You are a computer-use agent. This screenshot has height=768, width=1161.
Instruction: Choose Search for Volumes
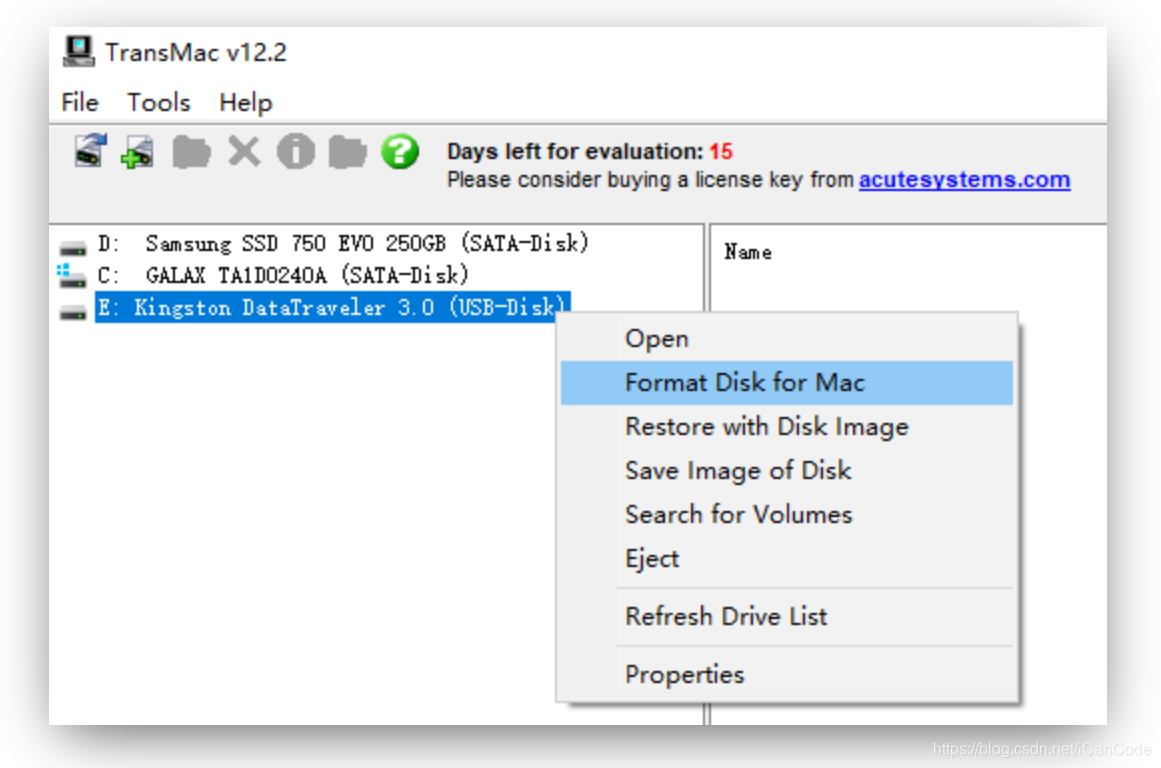pyautogui.click(x=786, y=514)
